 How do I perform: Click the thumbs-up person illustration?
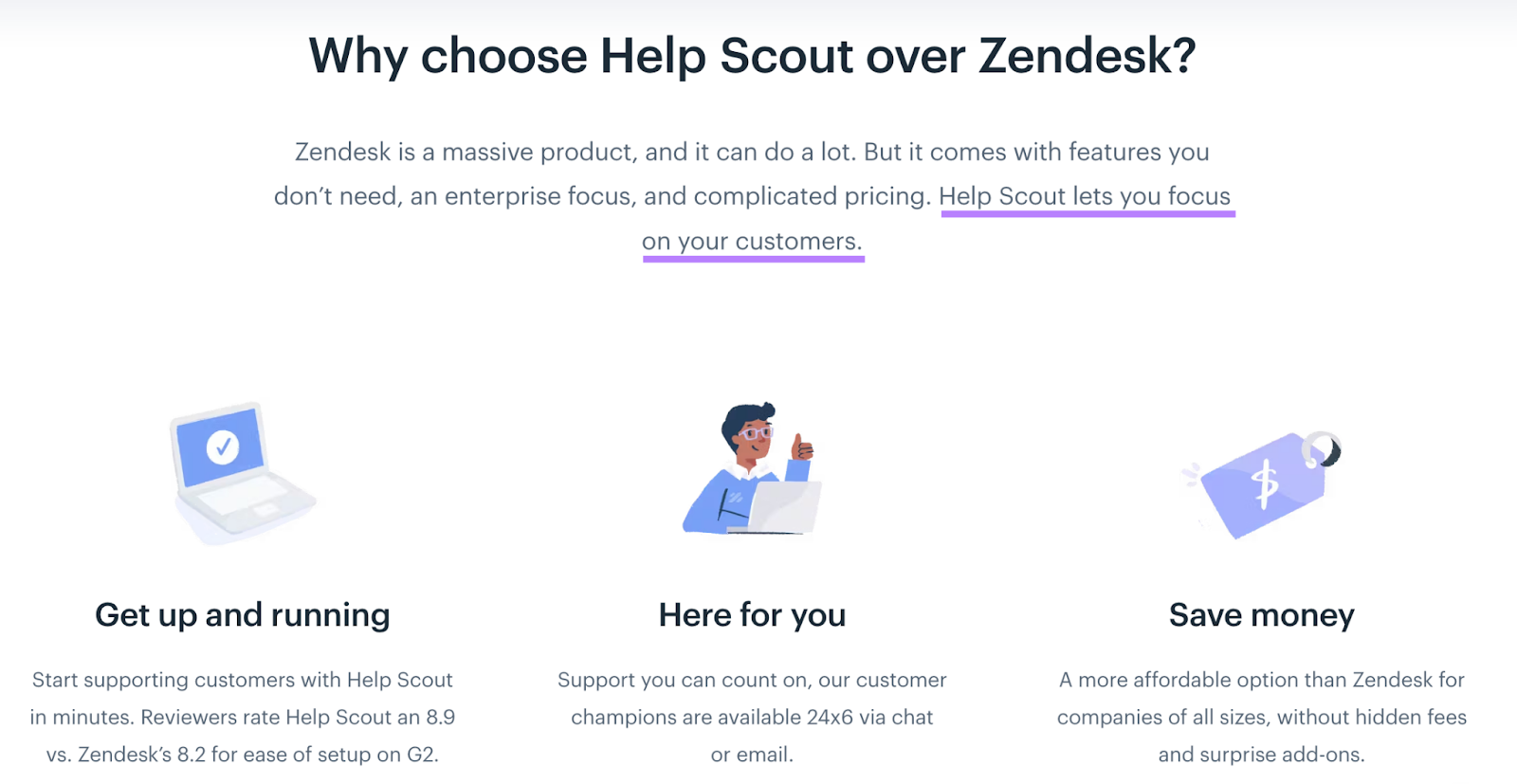tap(752, 467)
